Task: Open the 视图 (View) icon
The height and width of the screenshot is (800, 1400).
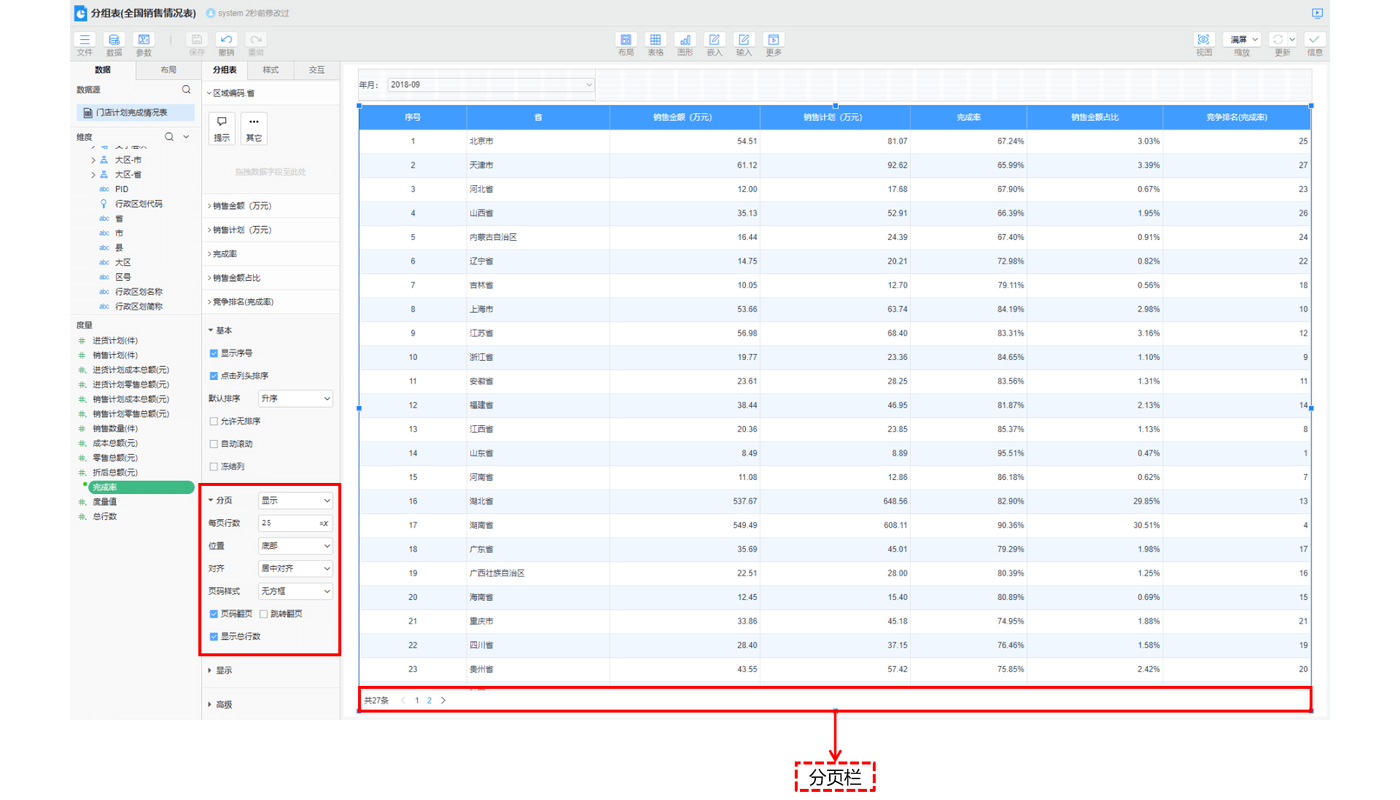Action: click(1203, 41)
